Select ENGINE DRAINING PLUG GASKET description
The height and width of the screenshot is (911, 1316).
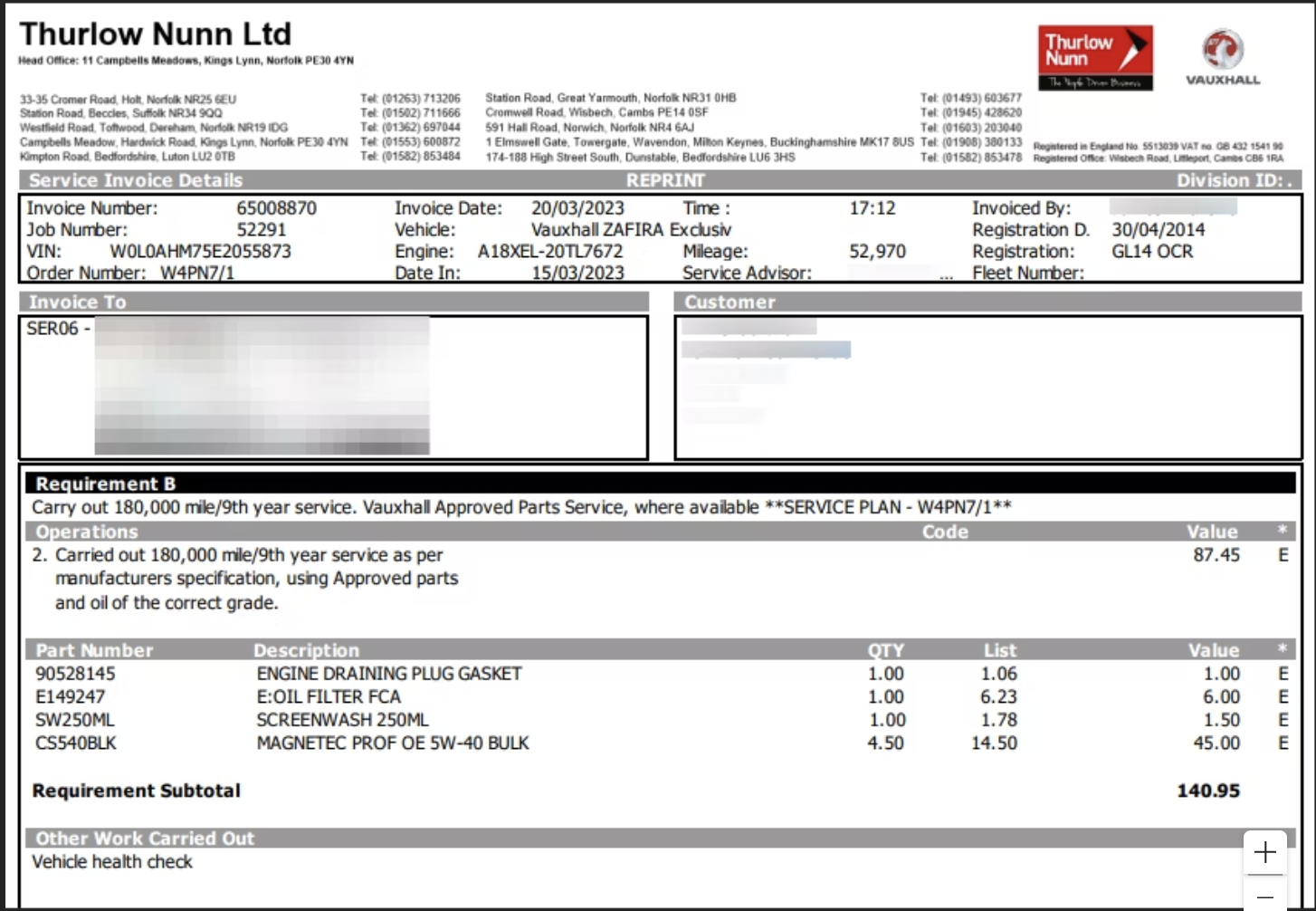[x=389, y=674]
